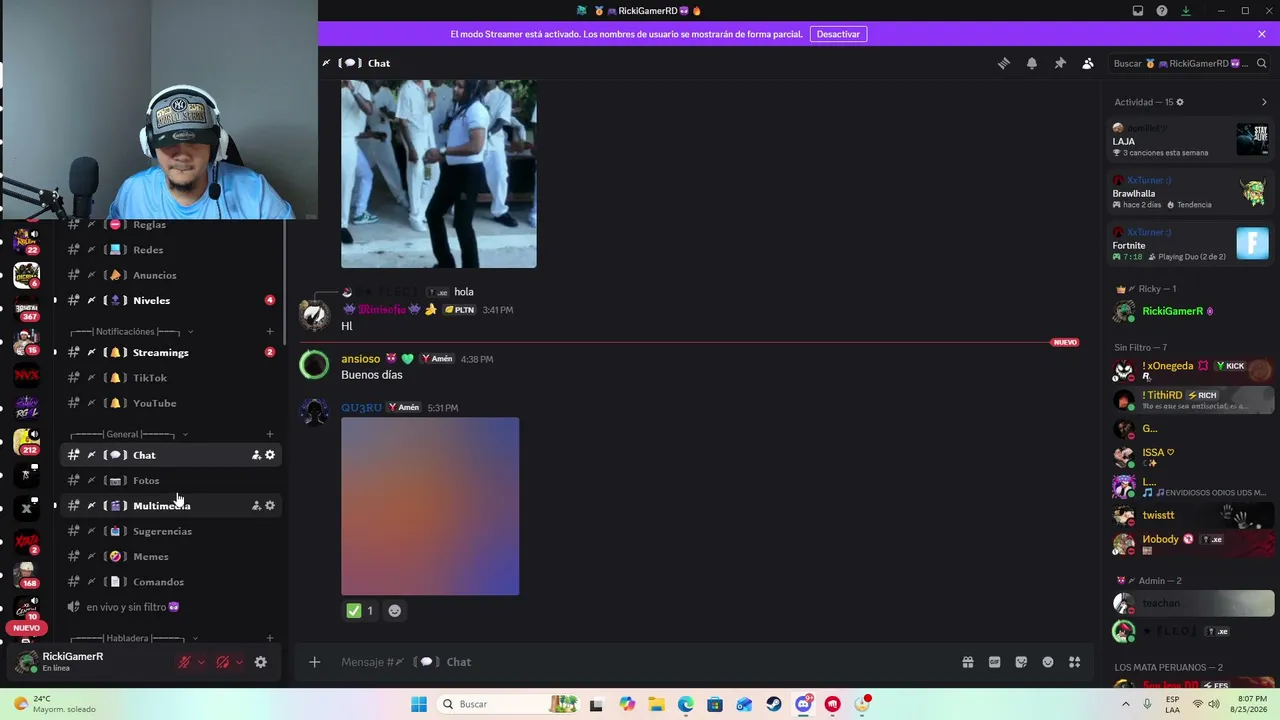The width and height of the screenshot is (1280, 720).
Task: Reveal the blurred image posted by QU3RU
Action: point(430,507)
